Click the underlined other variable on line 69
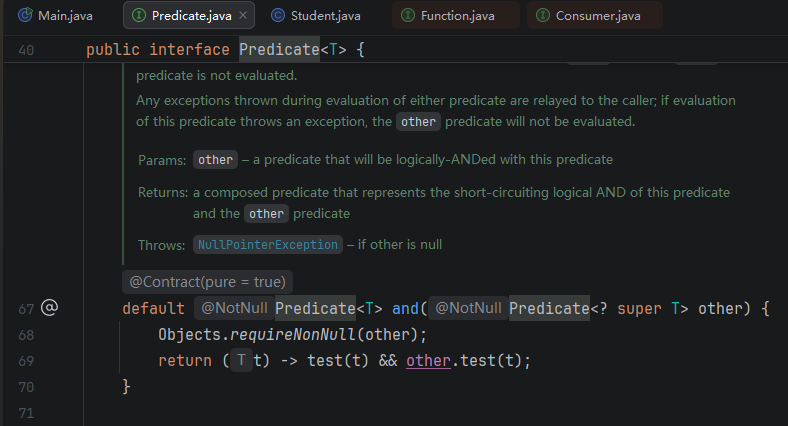This screenshot has height=426, width=788. tap(428, 361)
